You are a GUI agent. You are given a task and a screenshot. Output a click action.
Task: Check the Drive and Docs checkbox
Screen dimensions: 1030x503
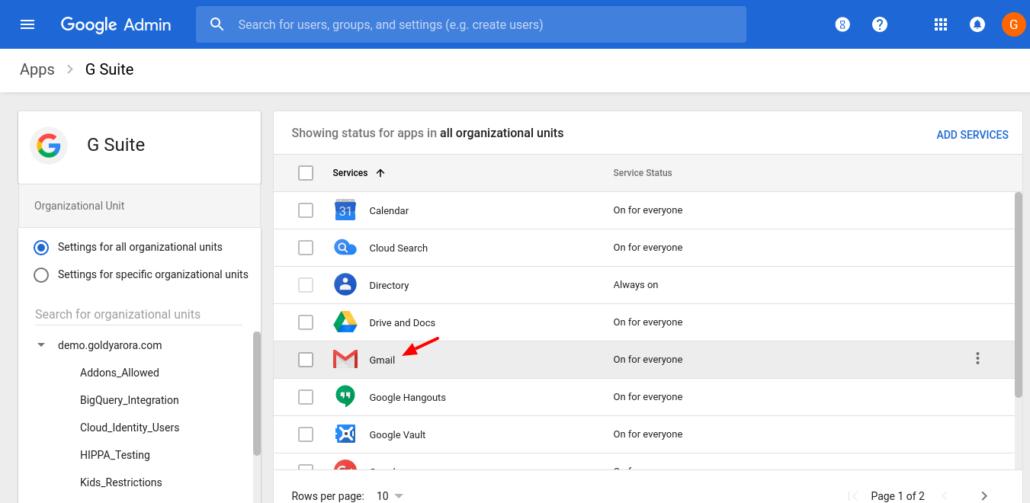click(305, 322)
